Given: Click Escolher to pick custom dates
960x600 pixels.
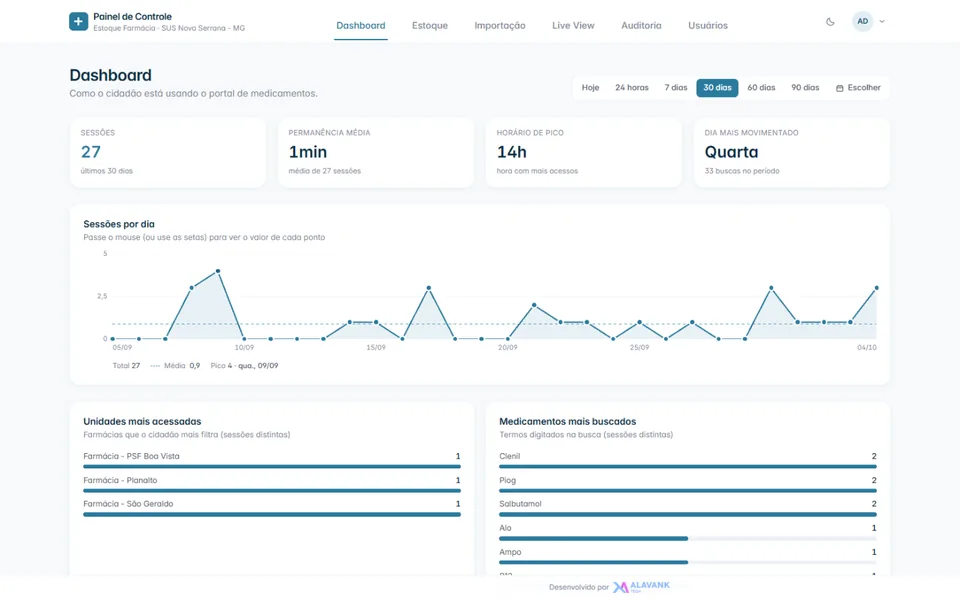Looking at the screenshot, I should (x=858, y=88).
